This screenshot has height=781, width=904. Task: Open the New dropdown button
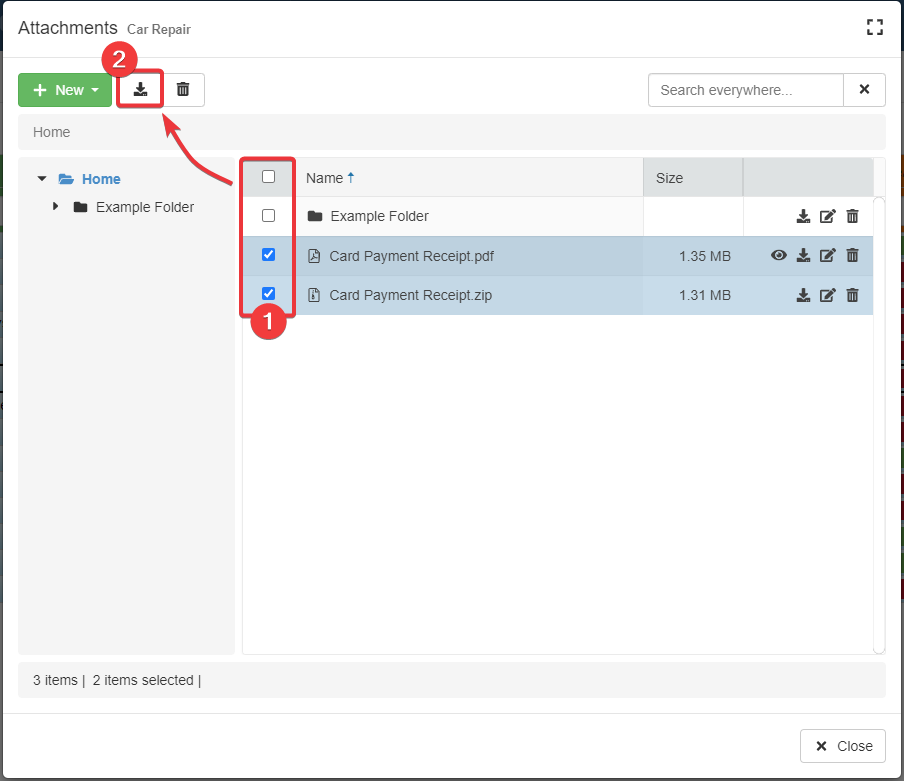tap(65, 90)
